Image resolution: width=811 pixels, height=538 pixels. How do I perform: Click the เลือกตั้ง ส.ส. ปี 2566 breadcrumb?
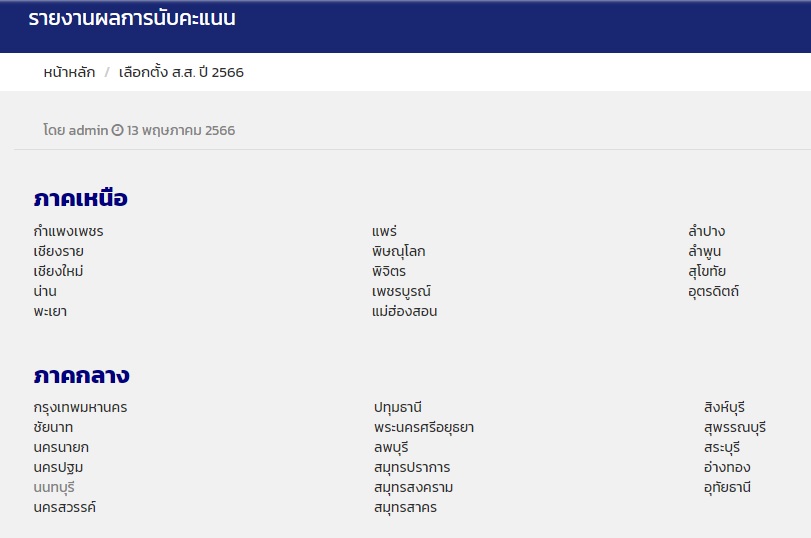coord(181,72)
